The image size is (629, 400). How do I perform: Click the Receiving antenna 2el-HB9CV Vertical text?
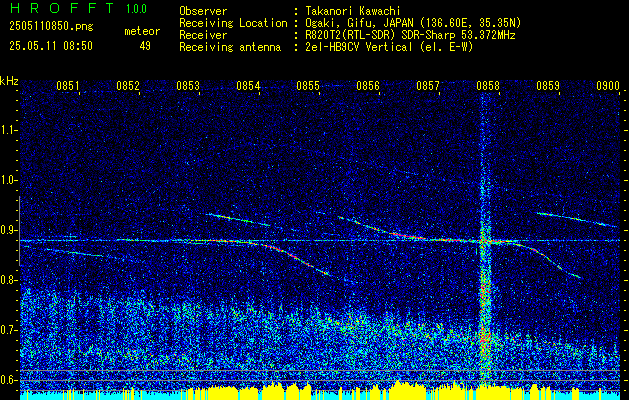pyautogui.click(x=389, y=47)
